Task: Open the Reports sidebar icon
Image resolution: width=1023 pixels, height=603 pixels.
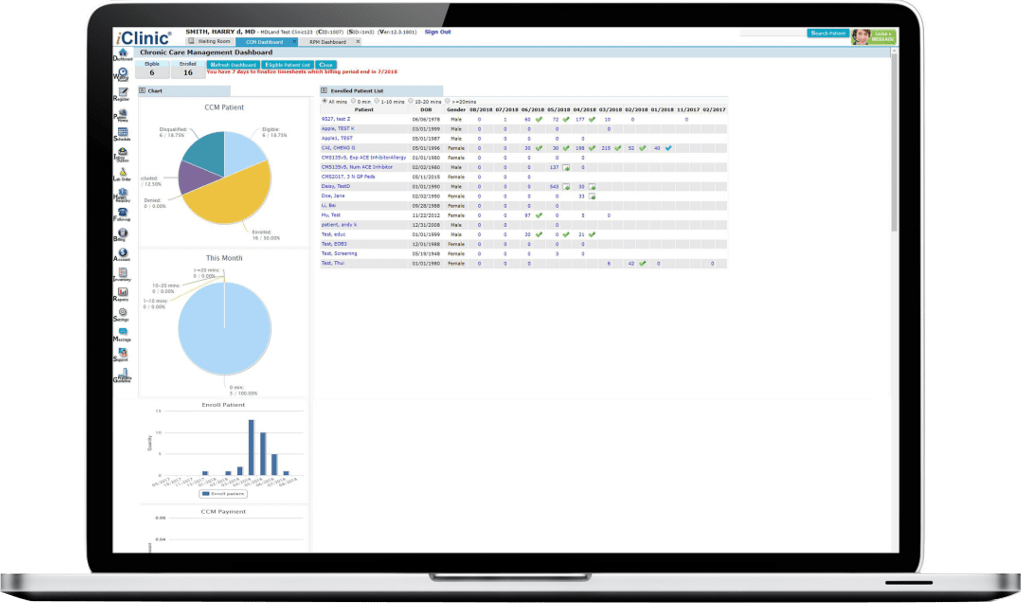Action: pos(122,293)
